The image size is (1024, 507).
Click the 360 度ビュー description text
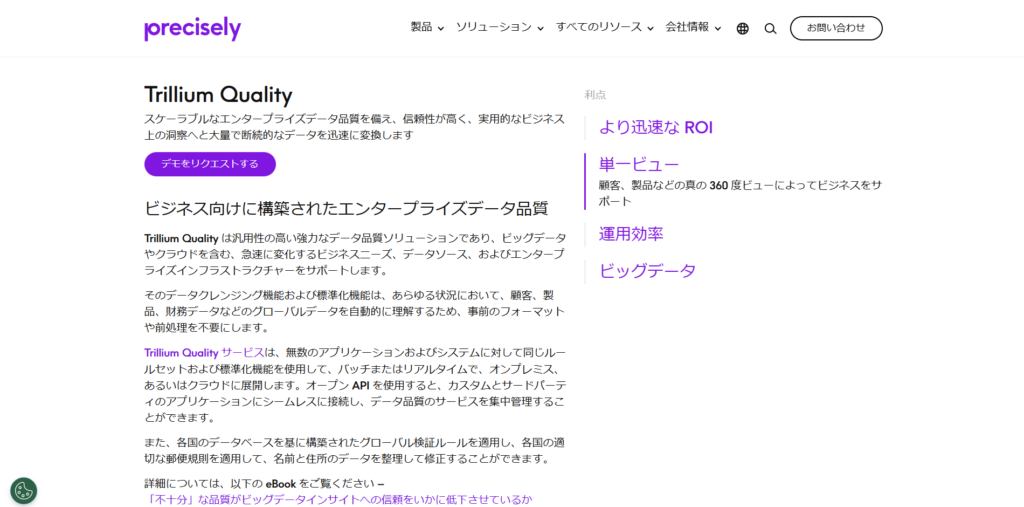(x=741, y=193)
